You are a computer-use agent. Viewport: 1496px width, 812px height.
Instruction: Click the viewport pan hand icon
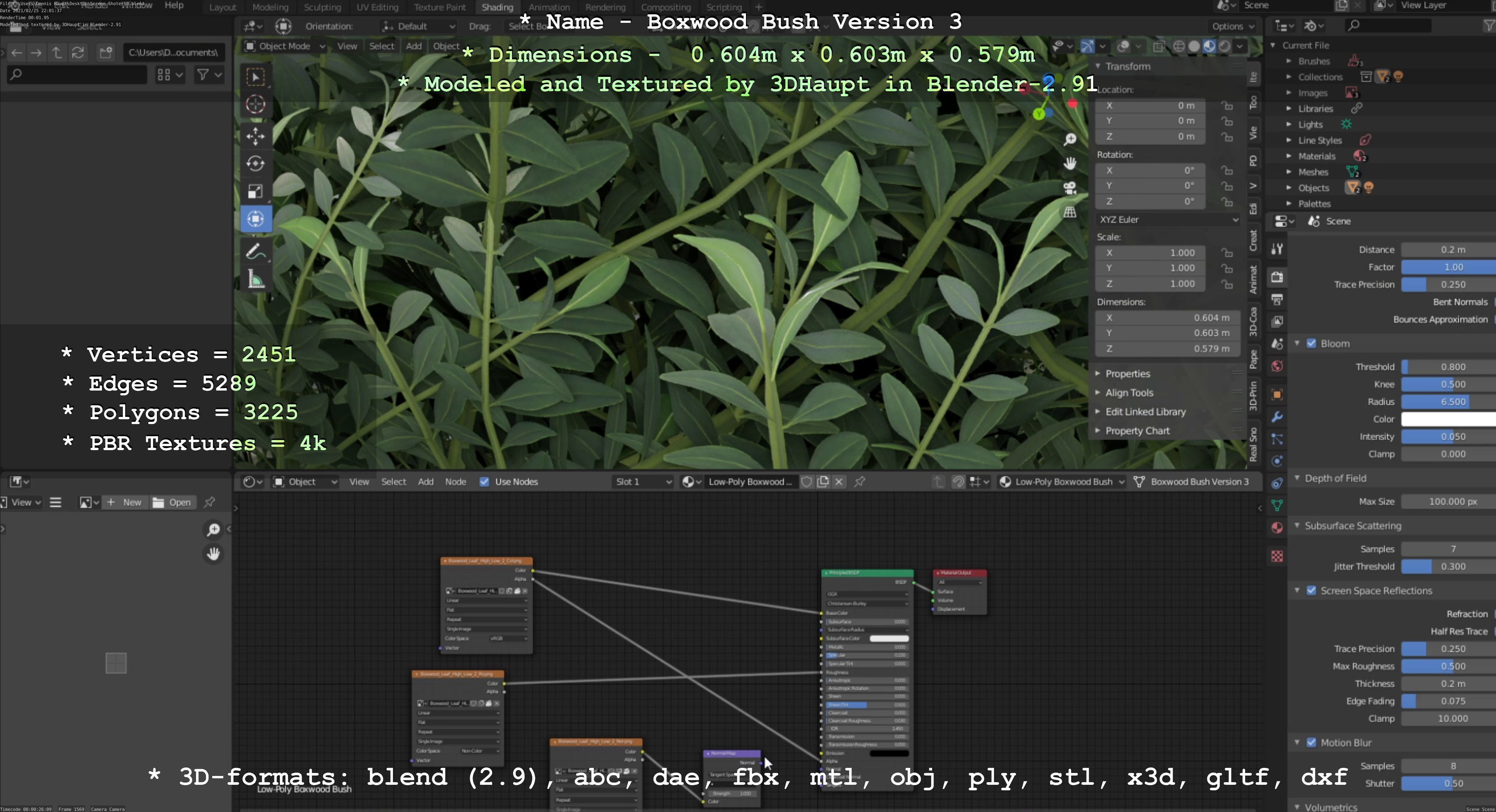tap(1070, 164)
